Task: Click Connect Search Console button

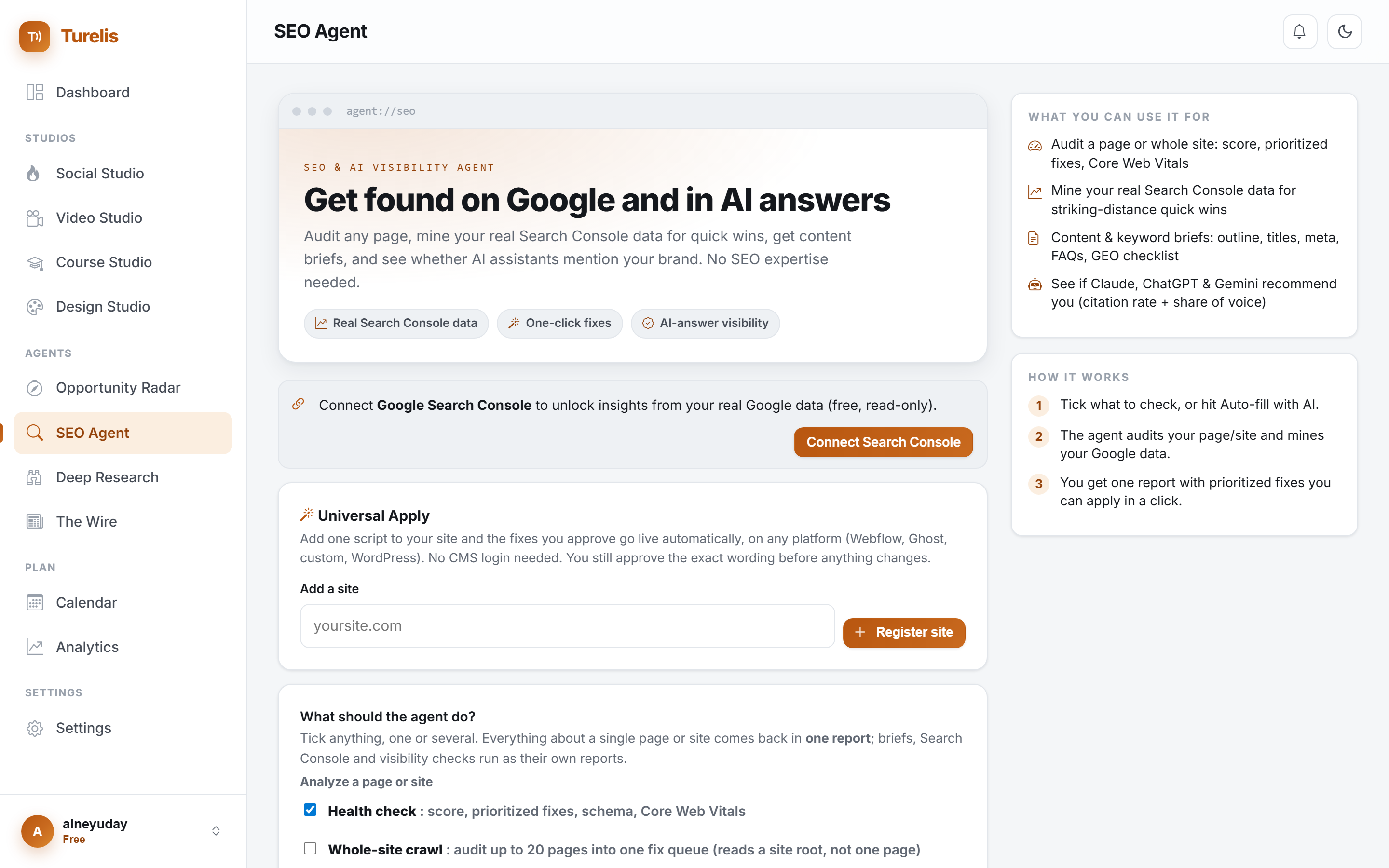Action: pyautogui.click(x=884, y=442)
